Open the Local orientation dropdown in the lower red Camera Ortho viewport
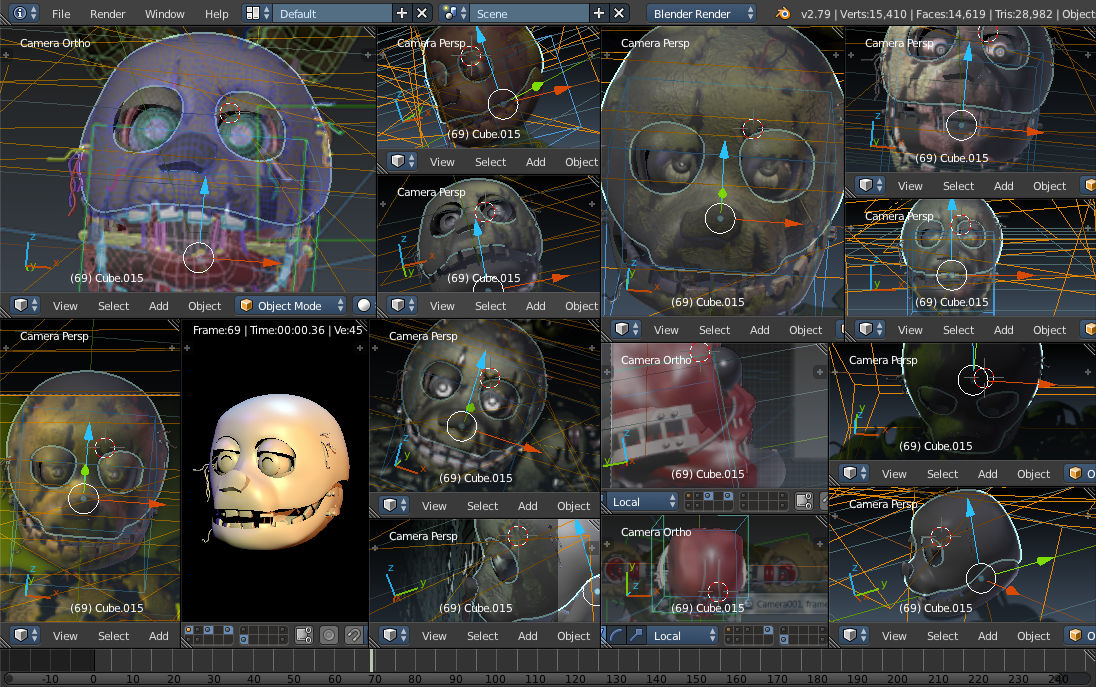 coord(682,635)
